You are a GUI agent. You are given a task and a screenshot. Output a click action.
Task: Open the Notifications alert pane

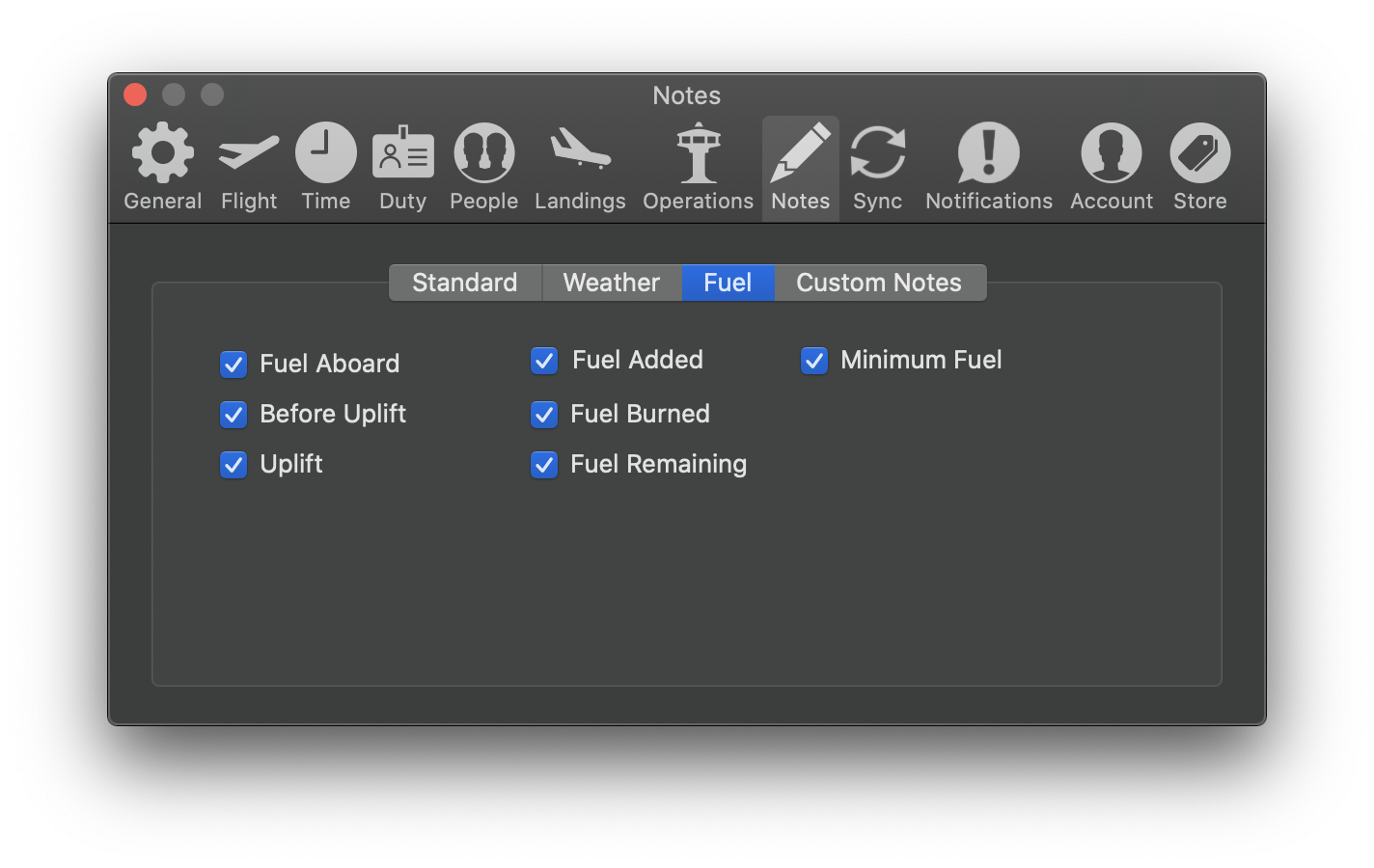pyautogui.click(x=989, y=168)
